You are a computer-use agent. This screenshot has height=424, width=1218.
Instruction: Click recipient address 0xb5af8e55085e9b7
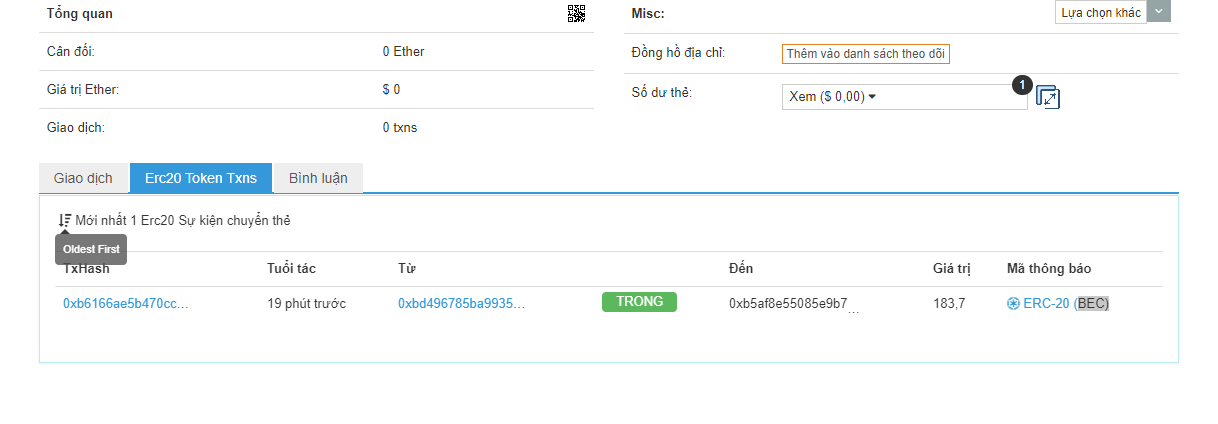coord(788,303)
